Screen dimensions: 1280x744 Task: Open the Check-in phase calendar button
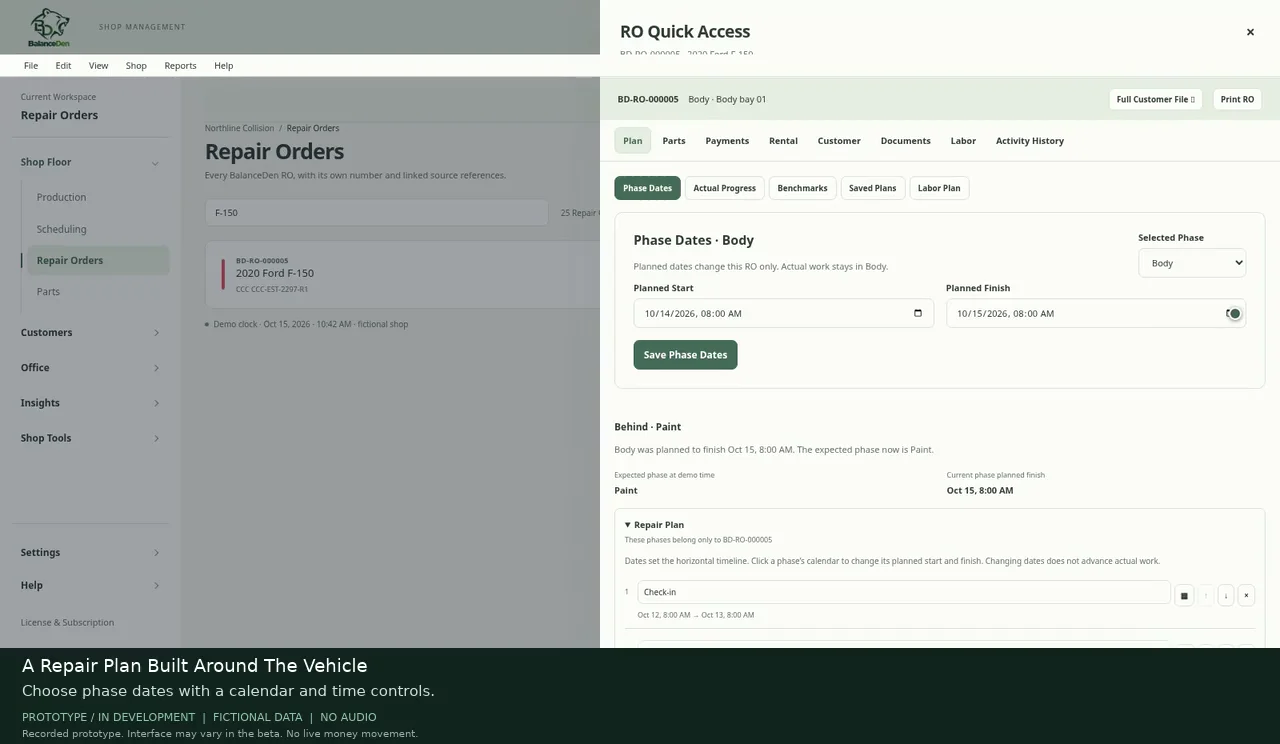pos(1184,595)
